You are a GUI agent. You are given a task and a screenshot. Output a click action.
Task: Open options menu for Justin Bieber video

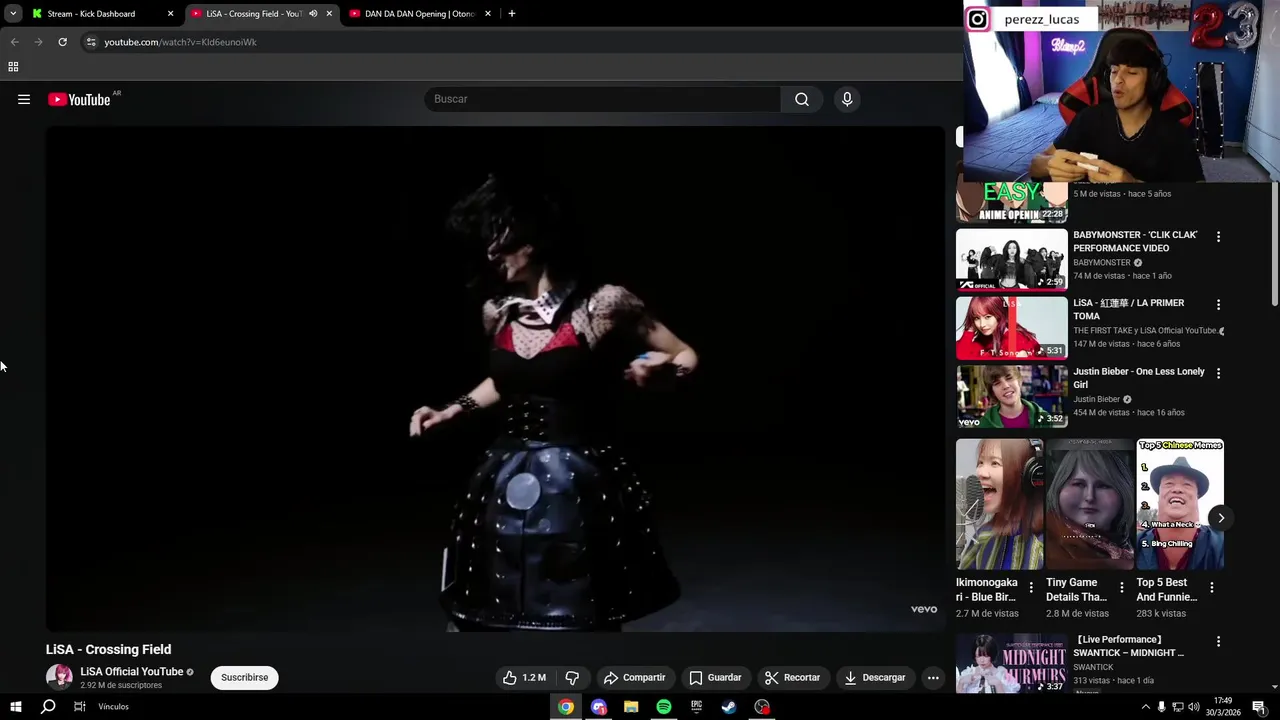point(1218,373)
